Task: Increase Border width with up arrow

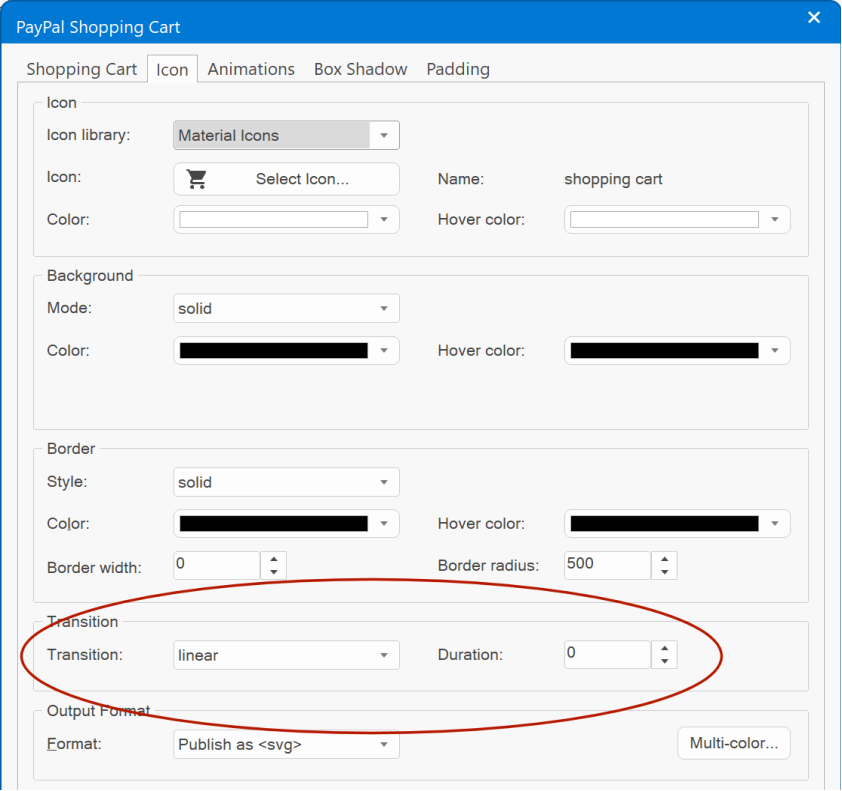Action: click(274, 559)
